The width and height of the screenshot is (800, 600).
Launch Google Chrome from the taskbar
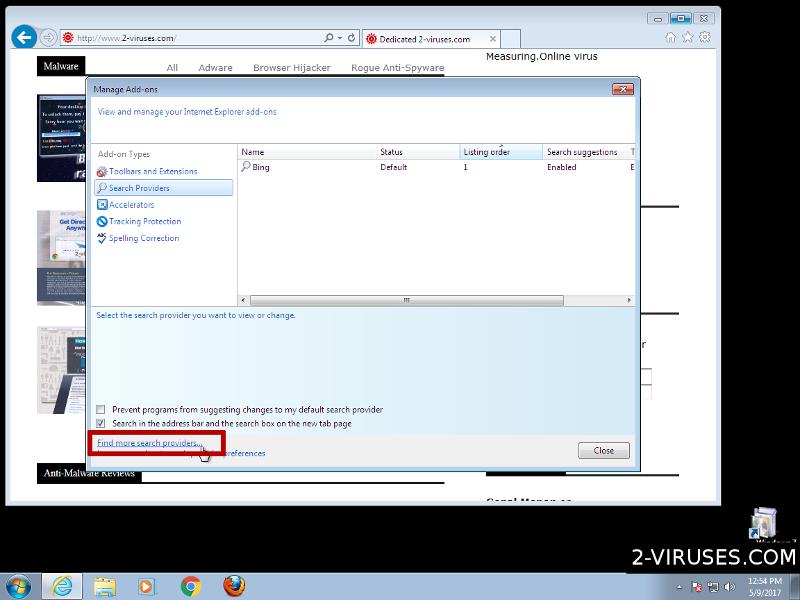click(x=191, y=586)
